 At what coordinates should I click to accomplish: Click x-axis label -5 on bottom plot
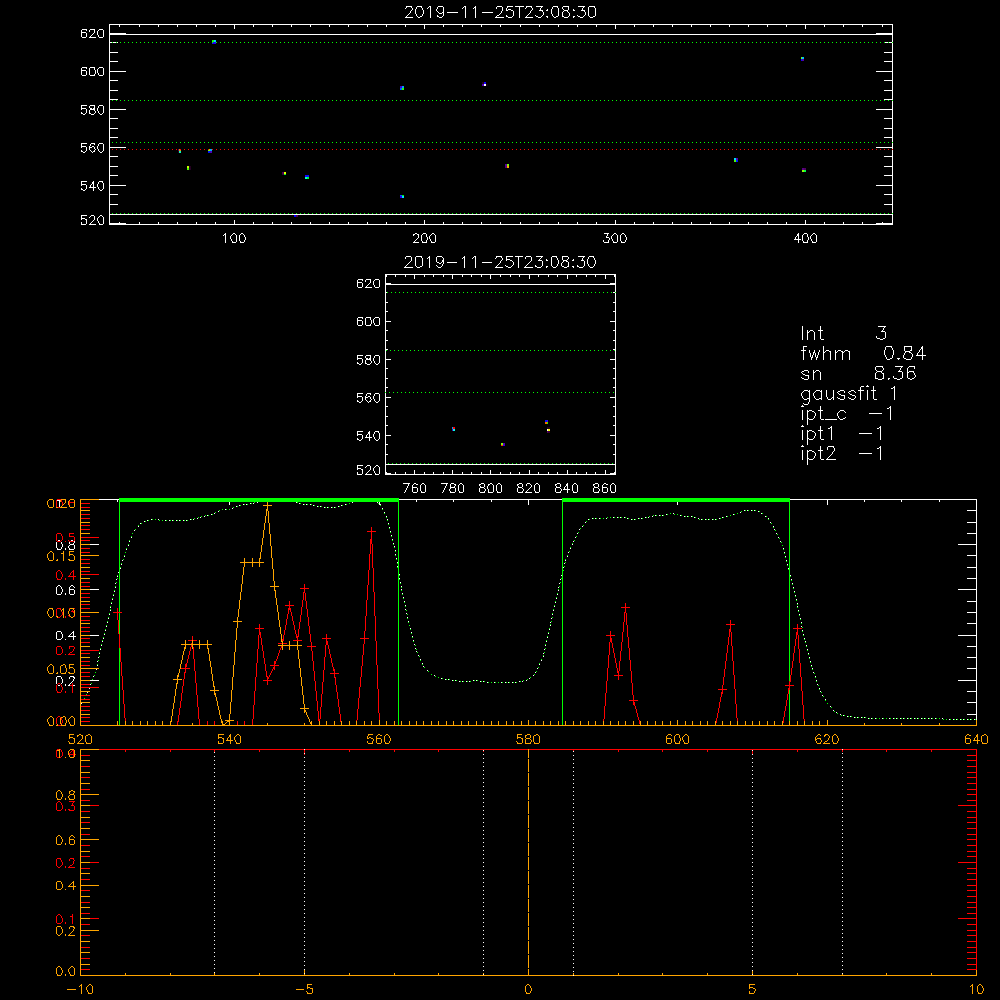(304, 989)
